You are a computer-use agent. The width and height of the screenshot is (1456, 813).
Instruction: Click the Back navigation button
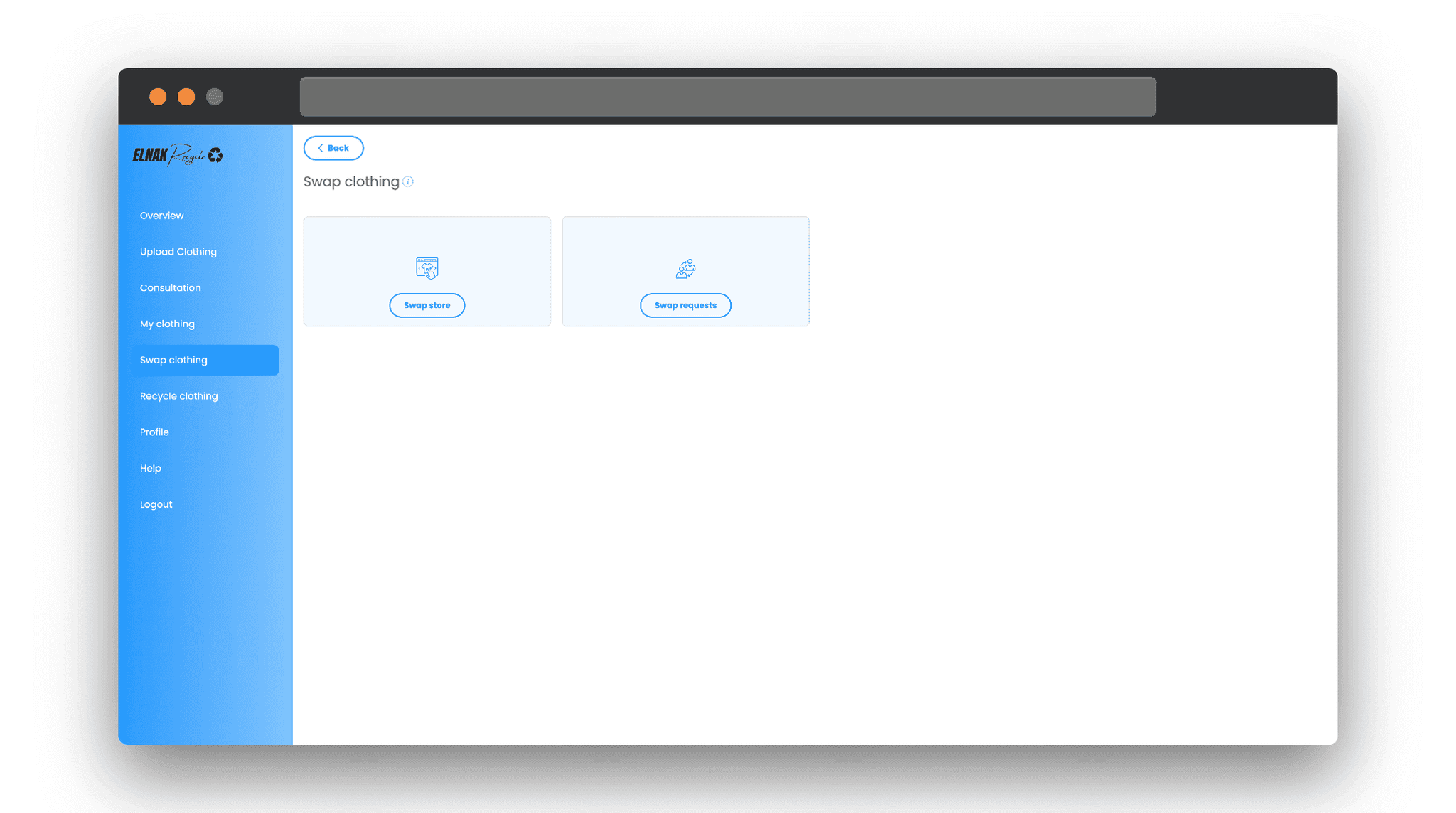(333, 148)
